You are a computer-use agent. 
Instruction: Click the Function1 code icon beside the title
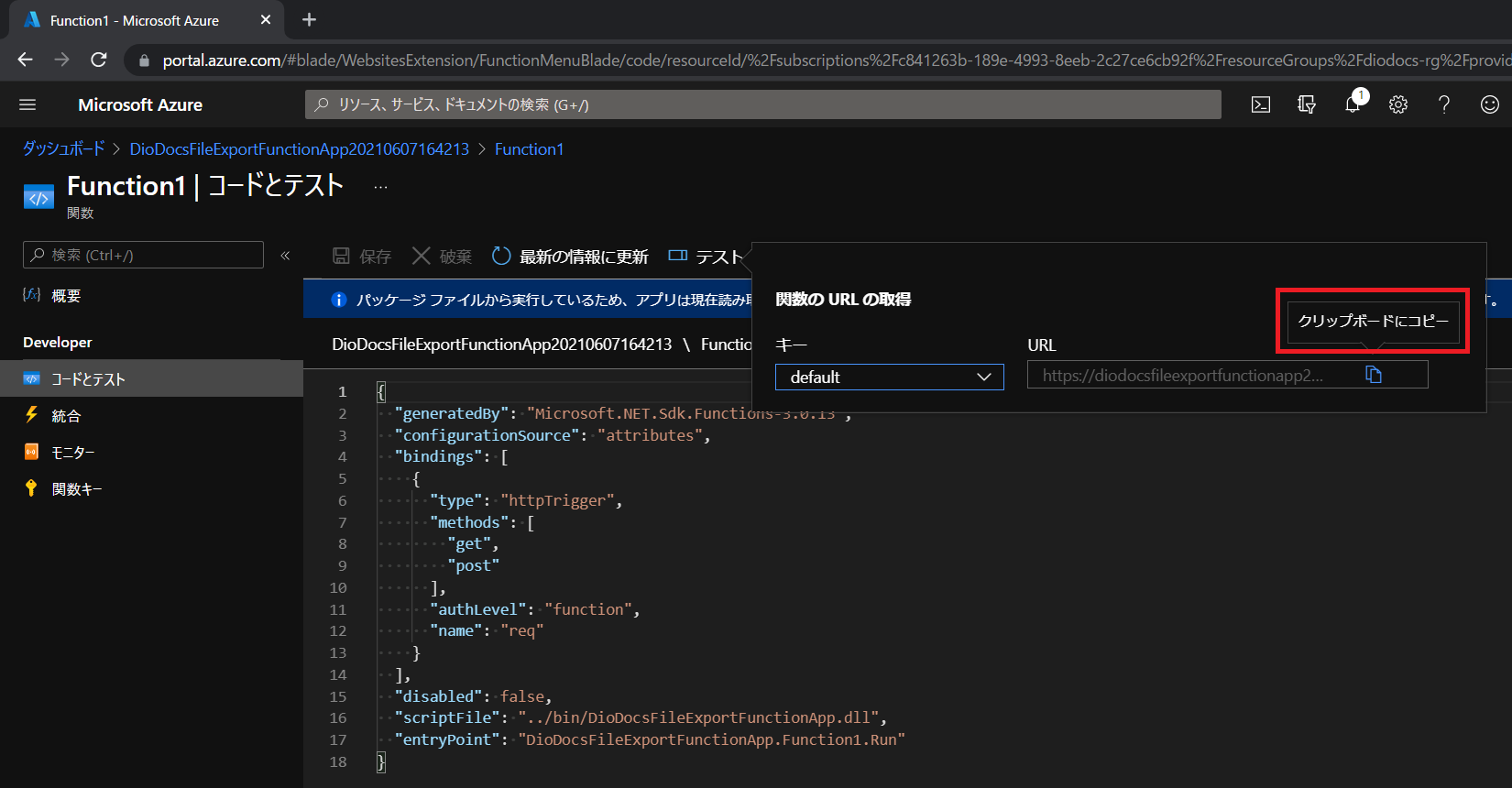(38, 197)
